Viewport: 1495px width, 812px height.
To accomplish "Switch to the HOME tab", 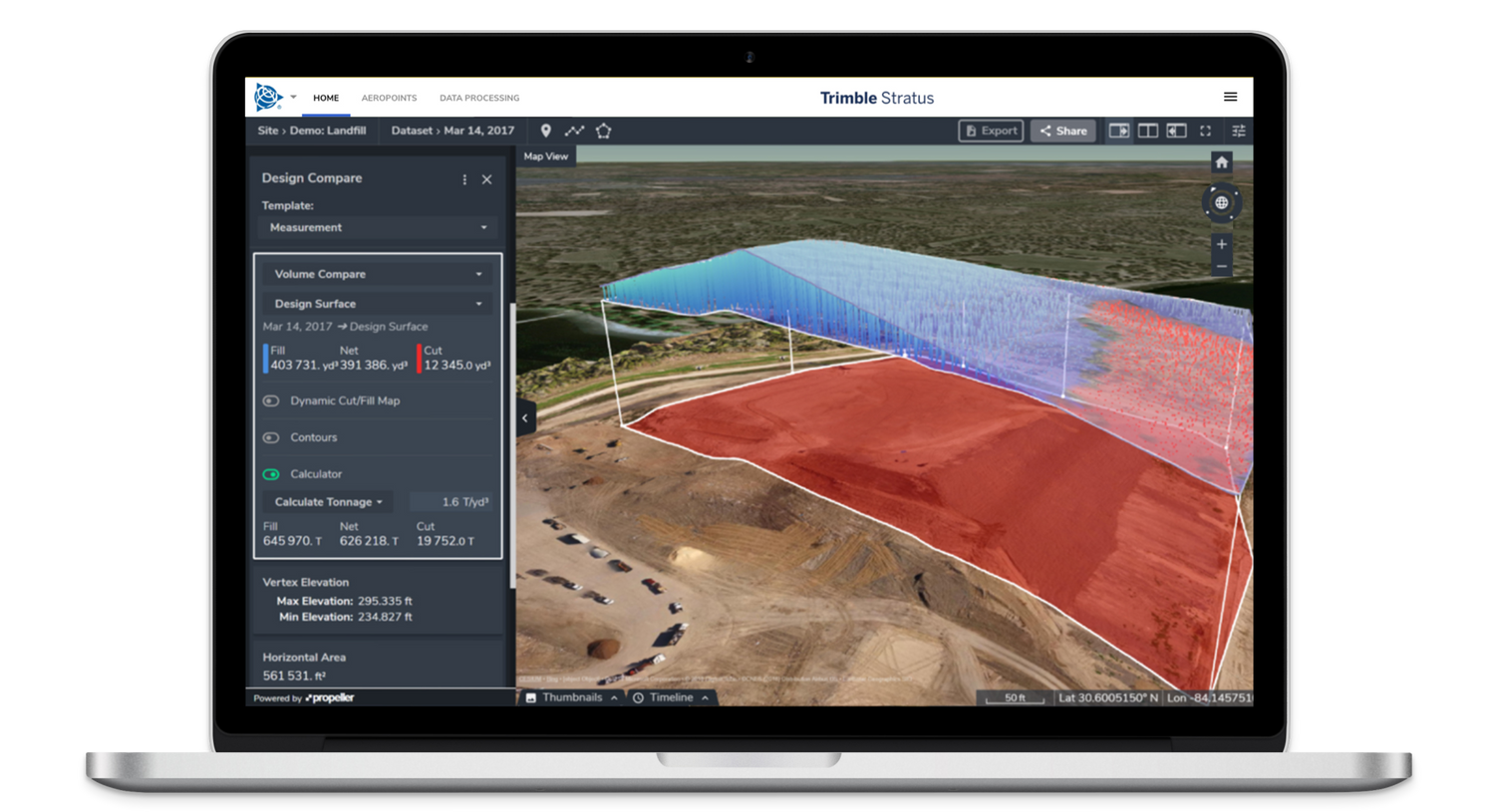I will pyautogui.click(x=326, y=98).
